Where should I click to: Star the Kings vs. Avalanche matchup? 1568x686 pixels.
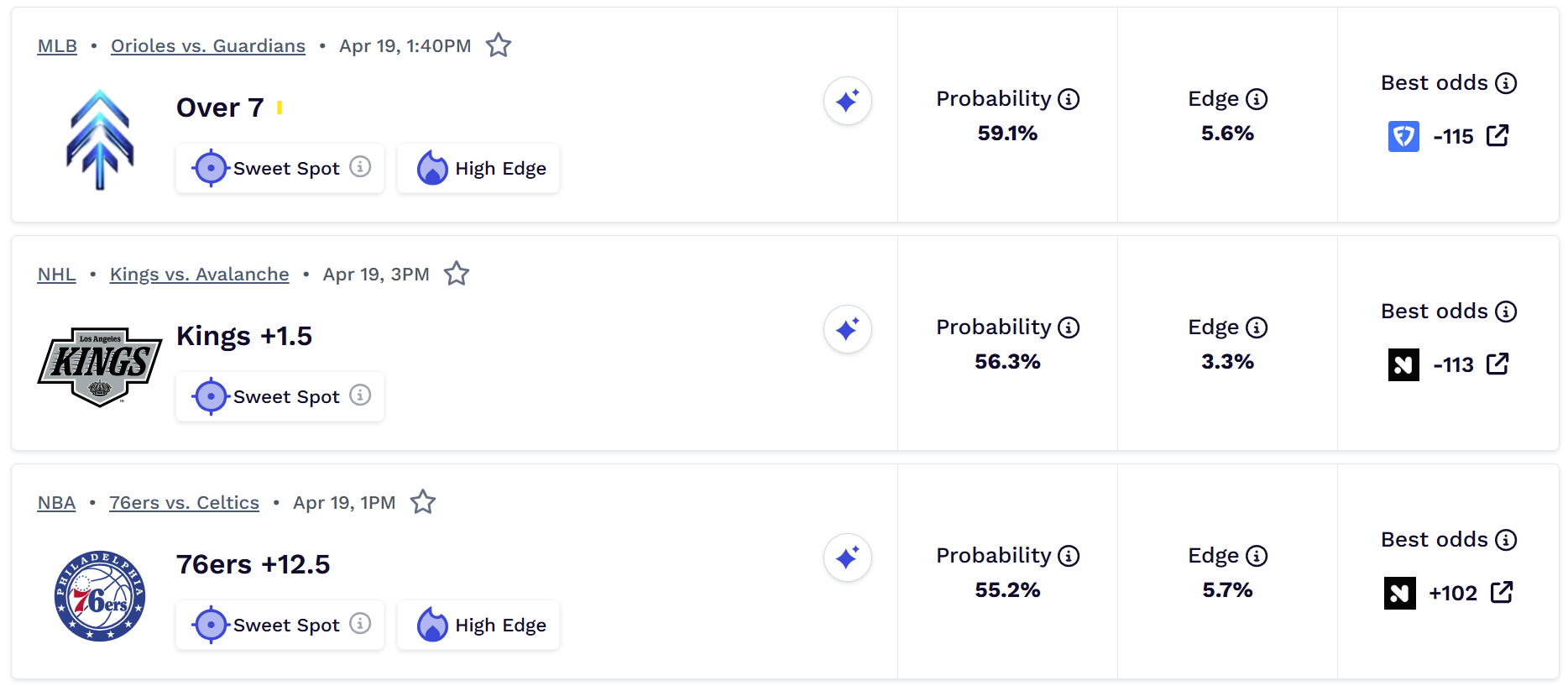[457, 274]
